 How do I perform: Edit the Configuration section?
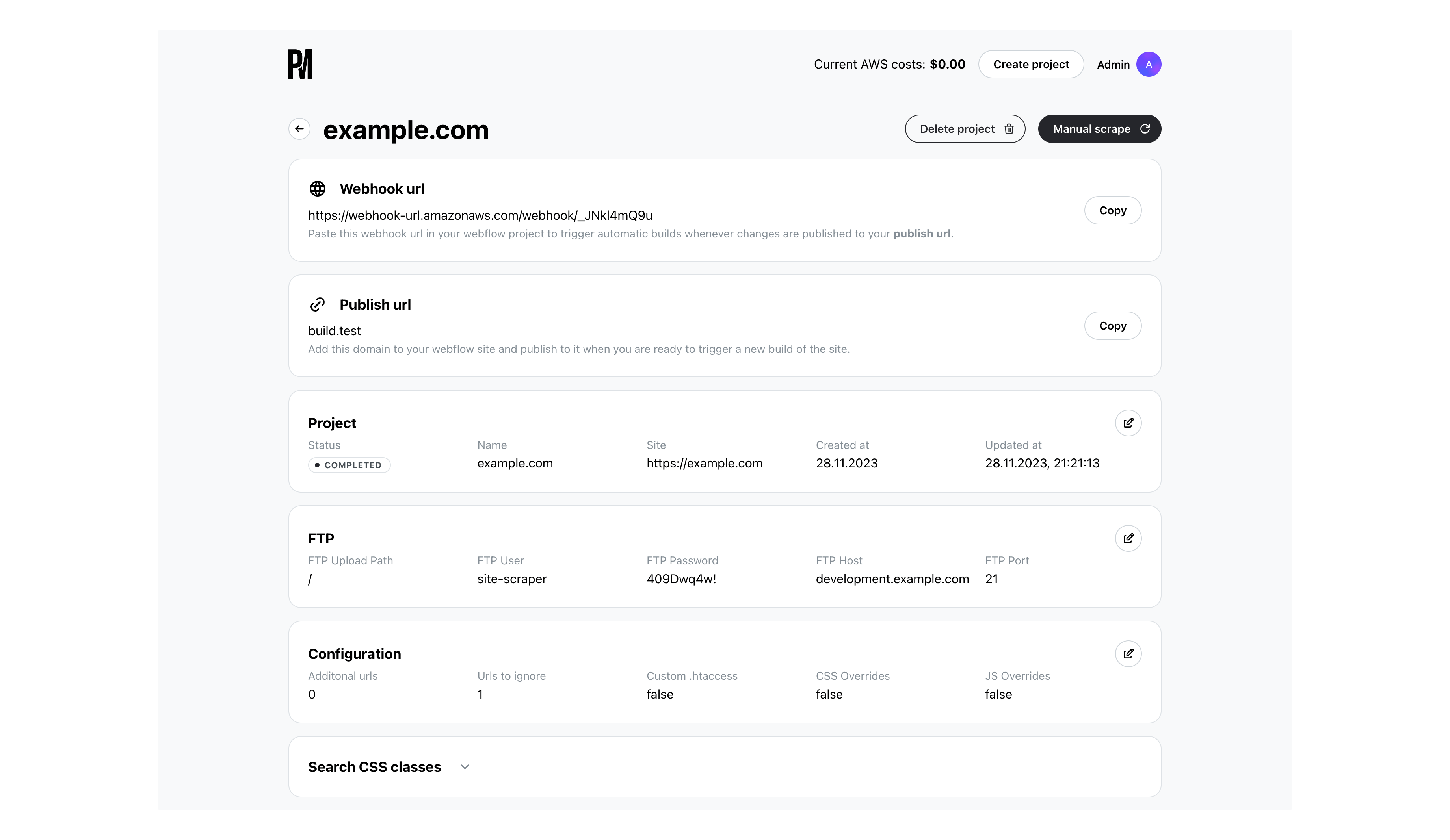click(x=1128, y=654)
